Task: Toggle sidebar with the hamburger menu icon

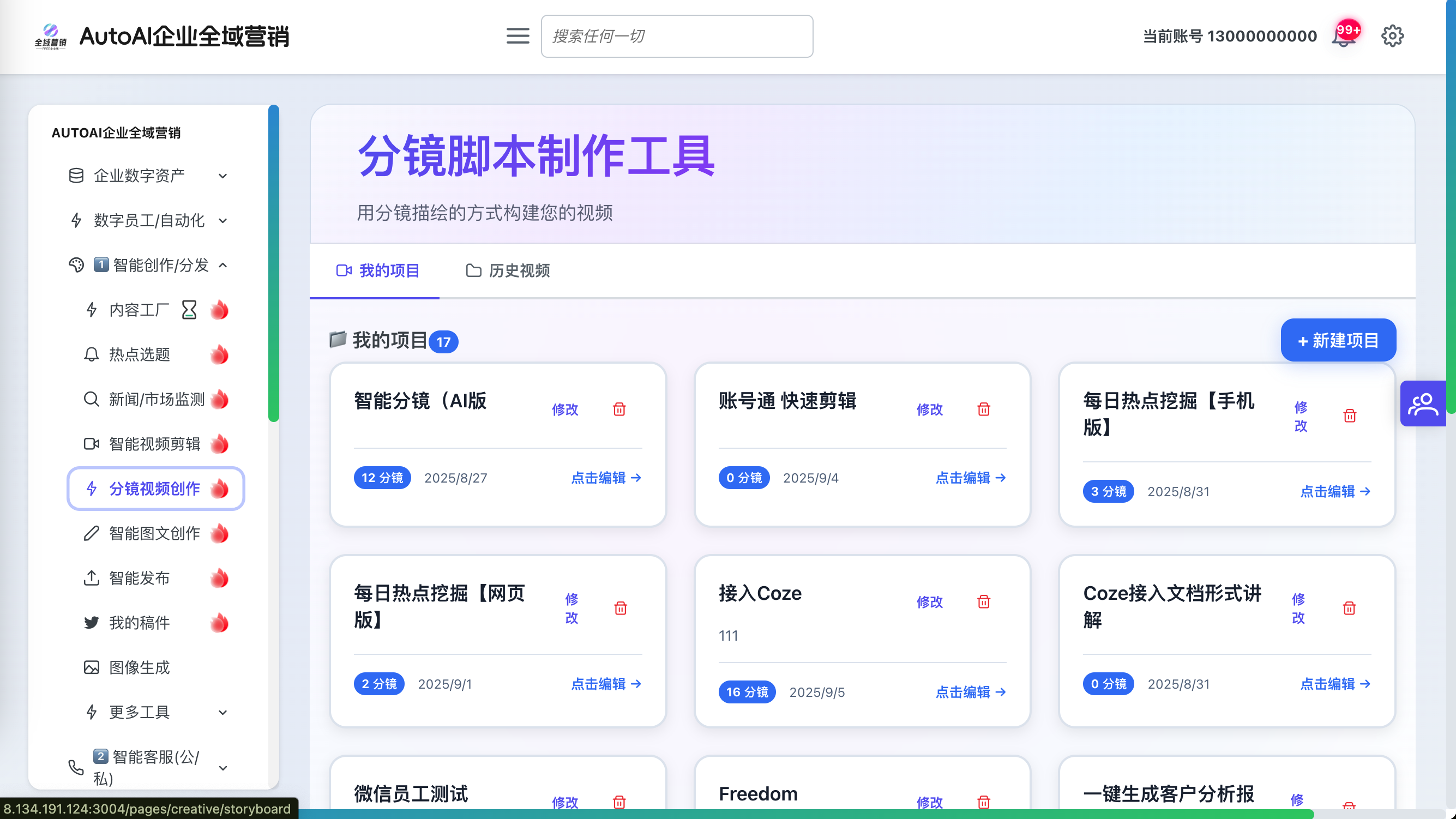Action: [517, 36]
